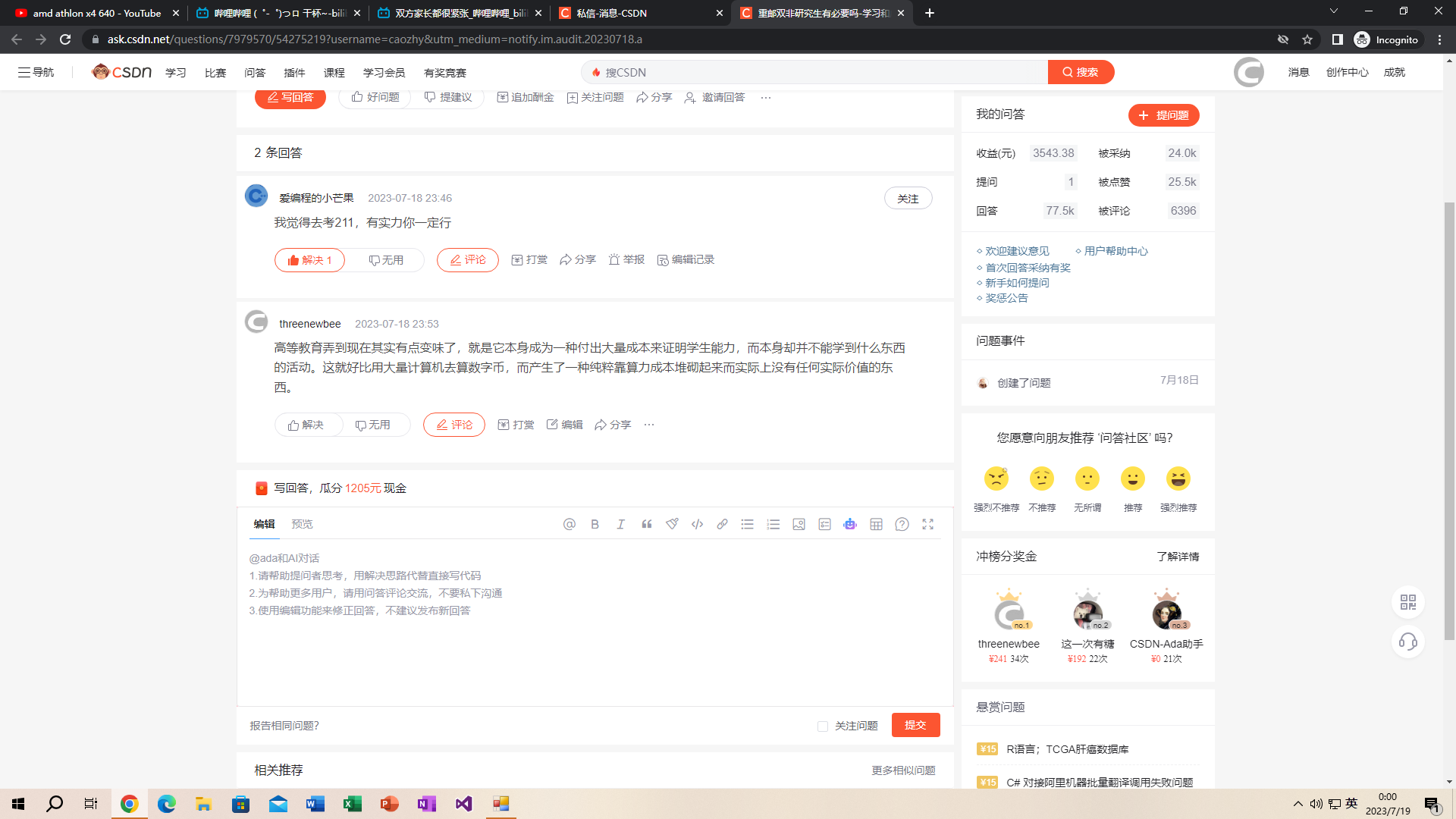This screenshot has height=819, width=1456.
Task: Expand the editor to fullscreen
Action: coord(927,524)
